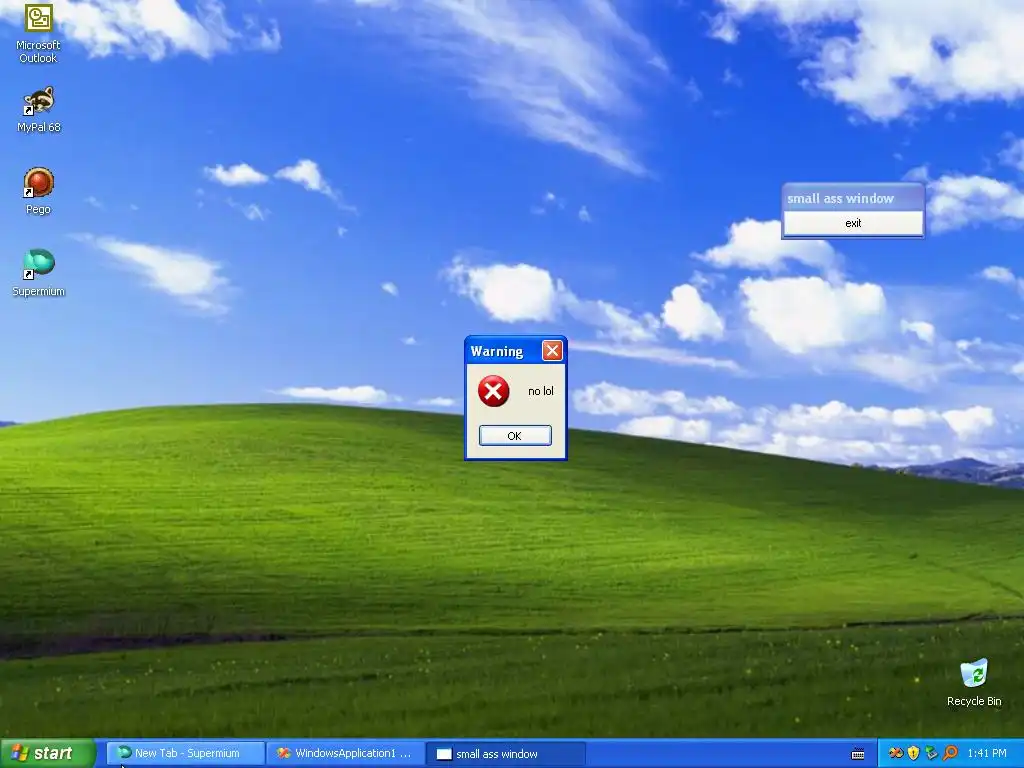The height and width of the screenshot is (768, 1024).
Task: Activate small ass window taskbar button
Action: 506,754
